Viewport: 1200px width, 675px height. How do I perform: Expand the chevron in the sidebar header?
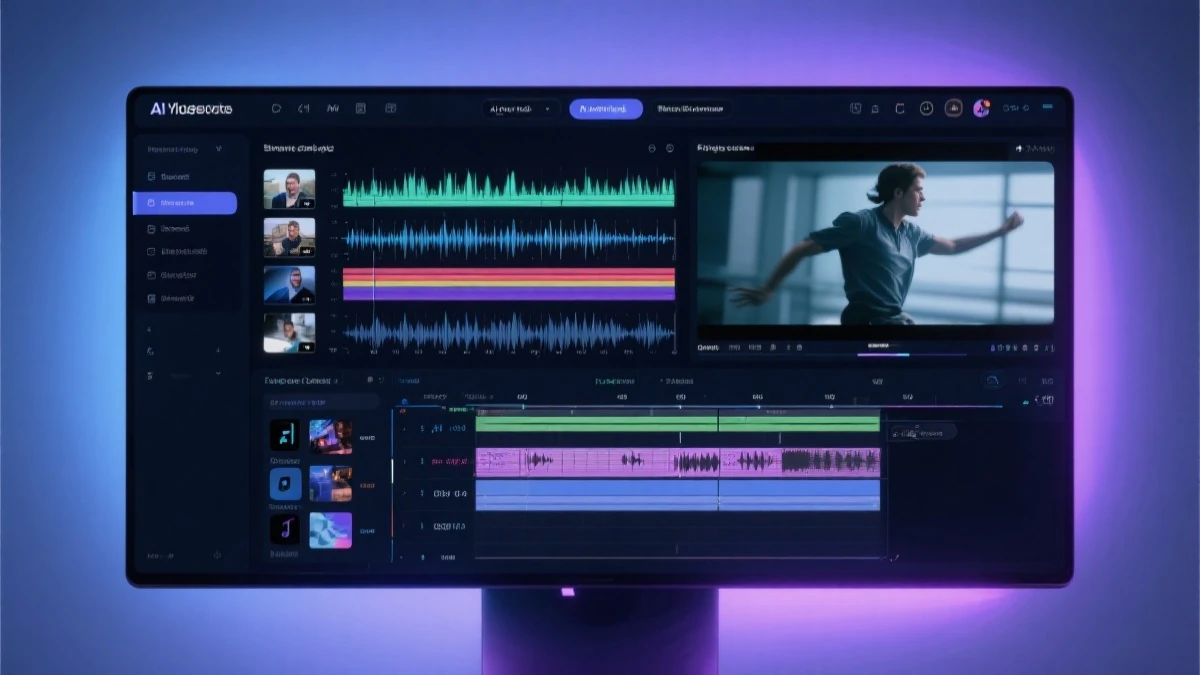[x=218, y=149]
